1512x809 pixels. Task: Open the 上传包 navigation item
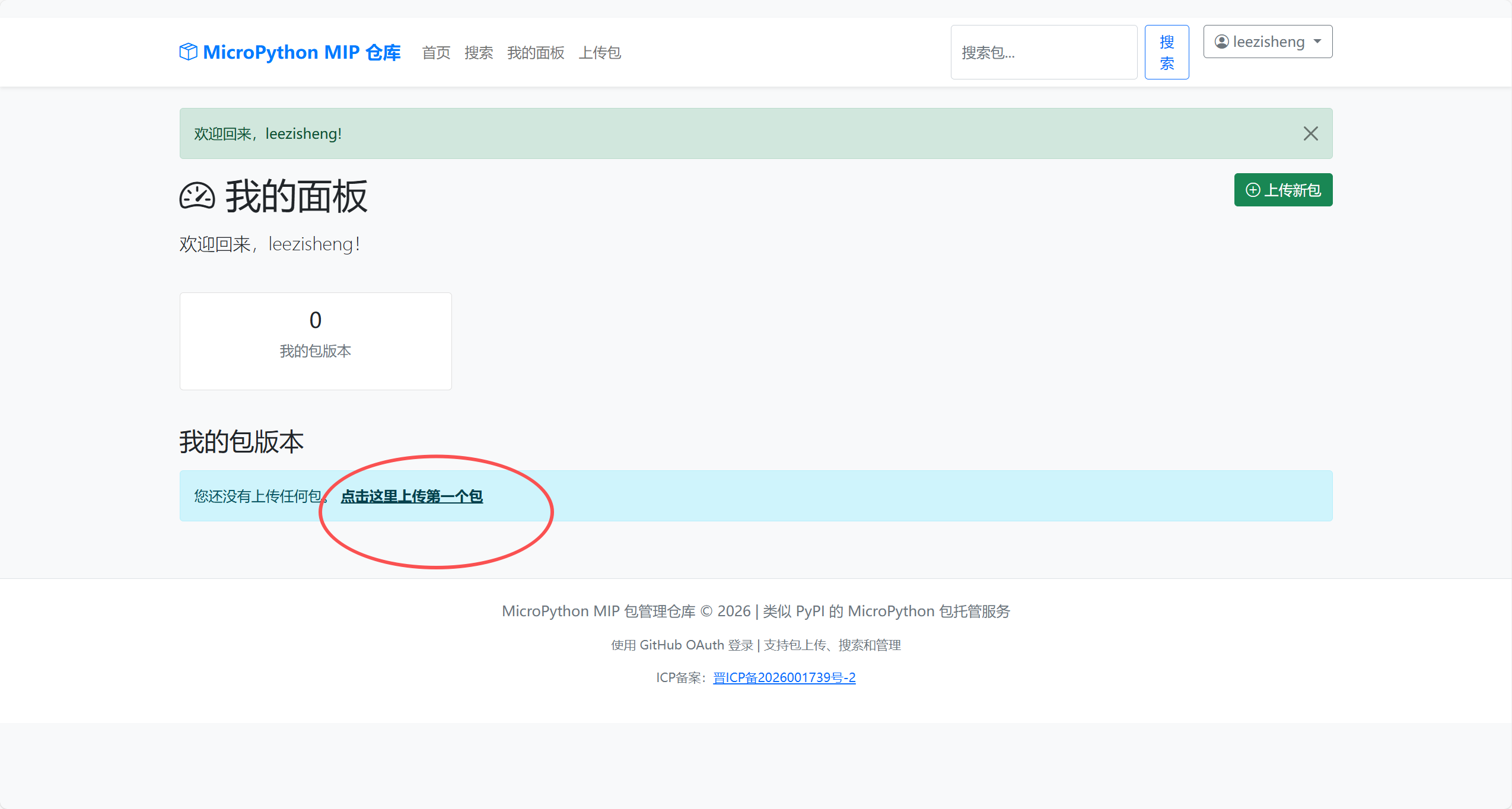coord(600,53)
